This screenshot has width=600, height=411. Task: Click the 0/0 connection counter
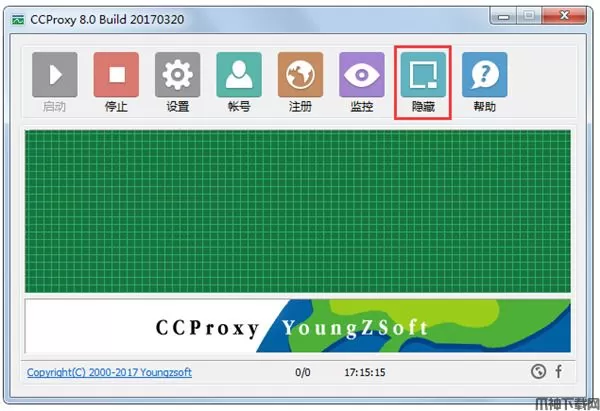pos(303,372)
